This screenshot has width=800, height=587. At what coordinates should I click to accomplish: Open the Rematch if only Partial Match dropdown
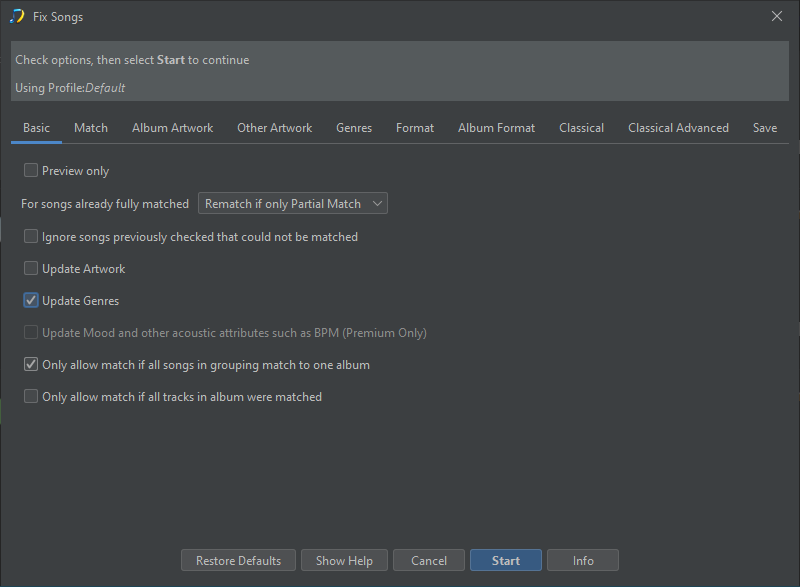pyautogui.click(x=292, y=204)
